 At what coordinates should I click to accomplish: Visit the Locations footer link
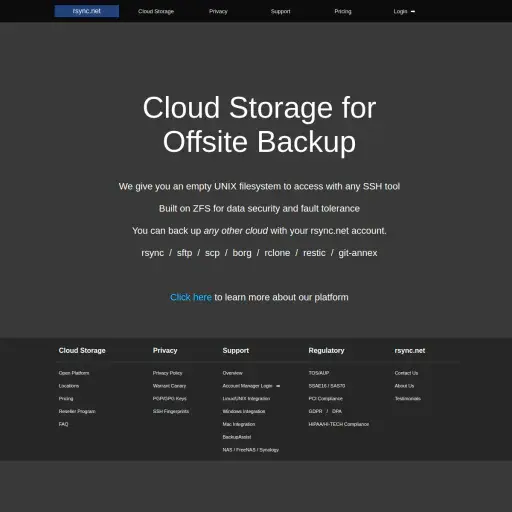tap(69, 386)
